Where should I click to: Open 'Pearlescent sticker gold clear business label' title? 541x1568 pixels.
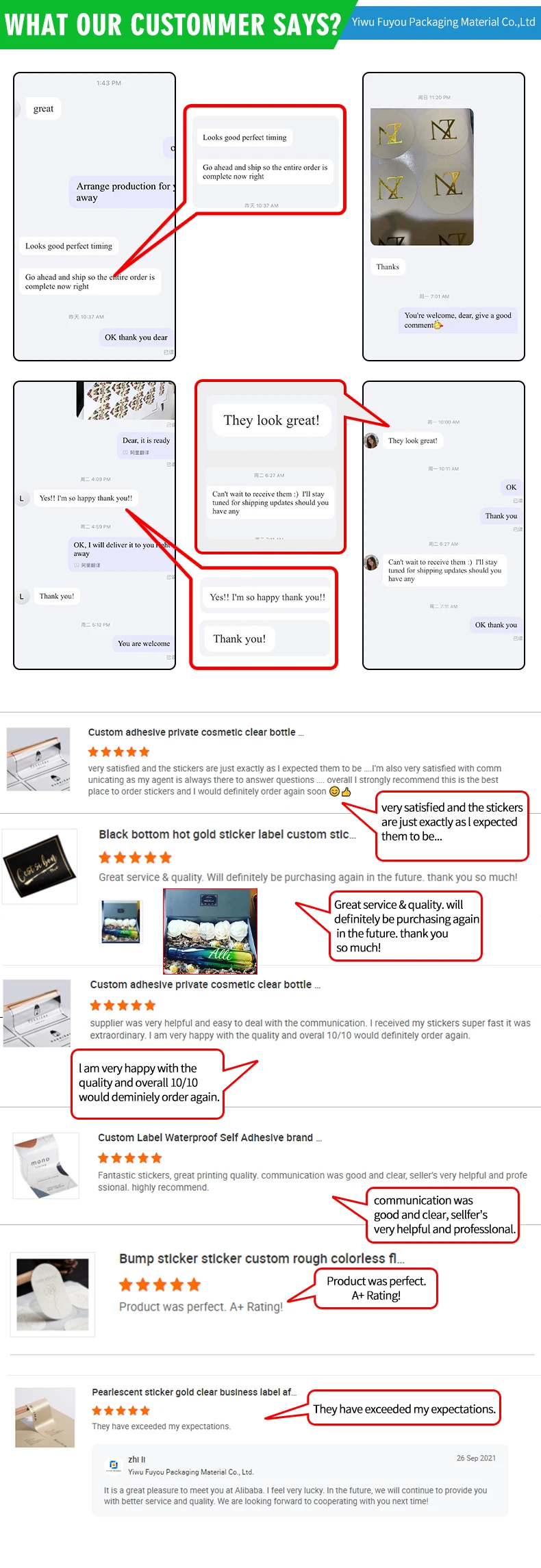tap(194, 1392)
